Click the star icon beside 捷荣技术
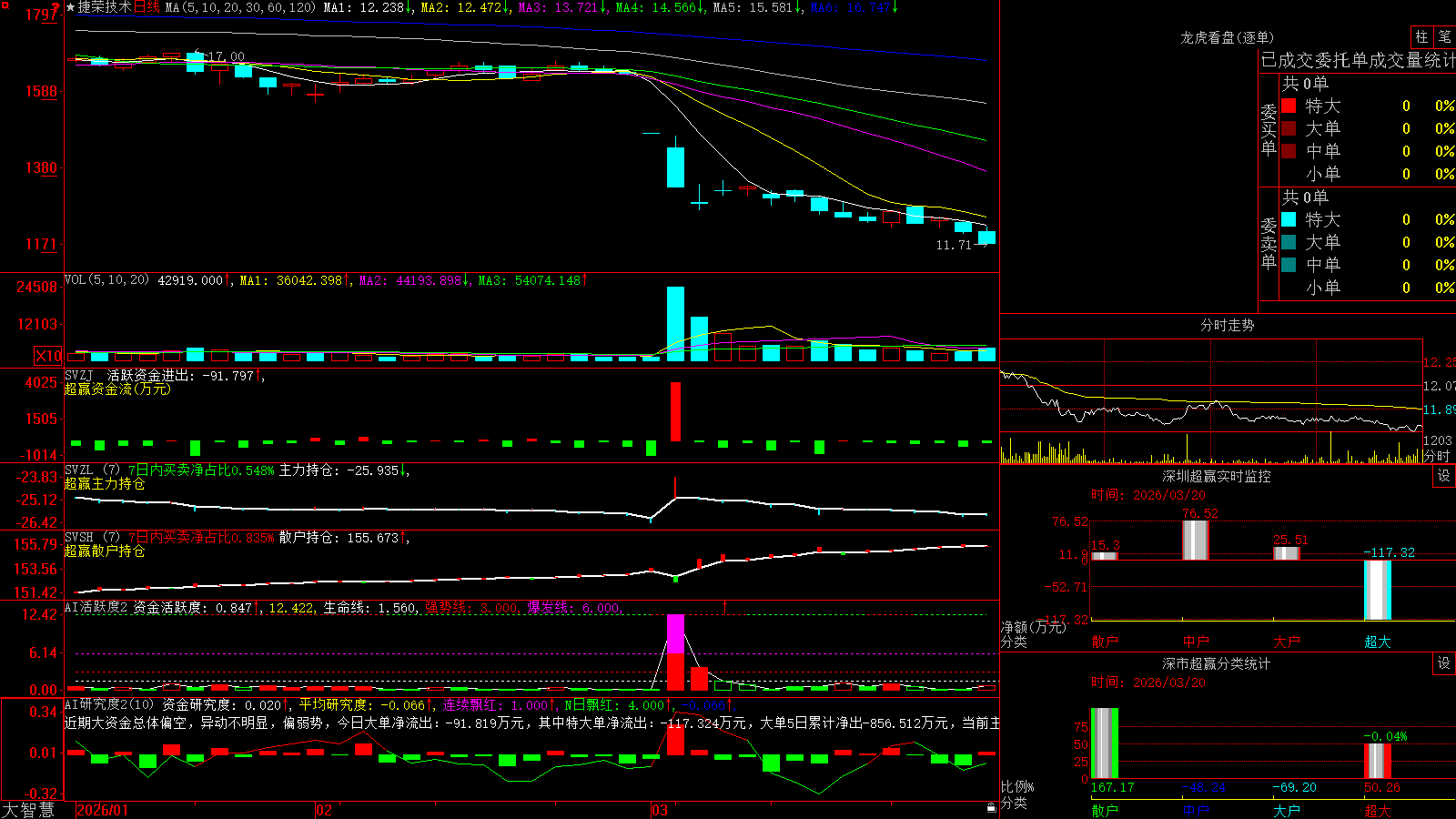Viewport: 1456px width, 819px height. tap(70, 7)
